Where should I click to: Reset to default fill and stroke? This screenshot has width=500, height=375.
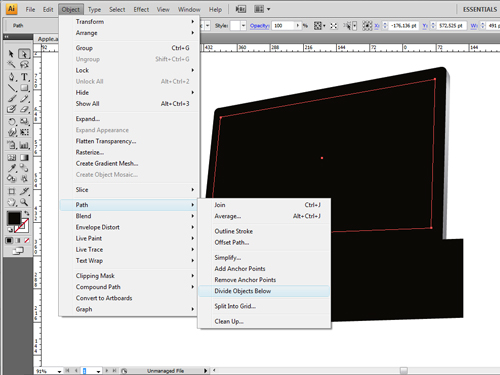tap(10, 230)
